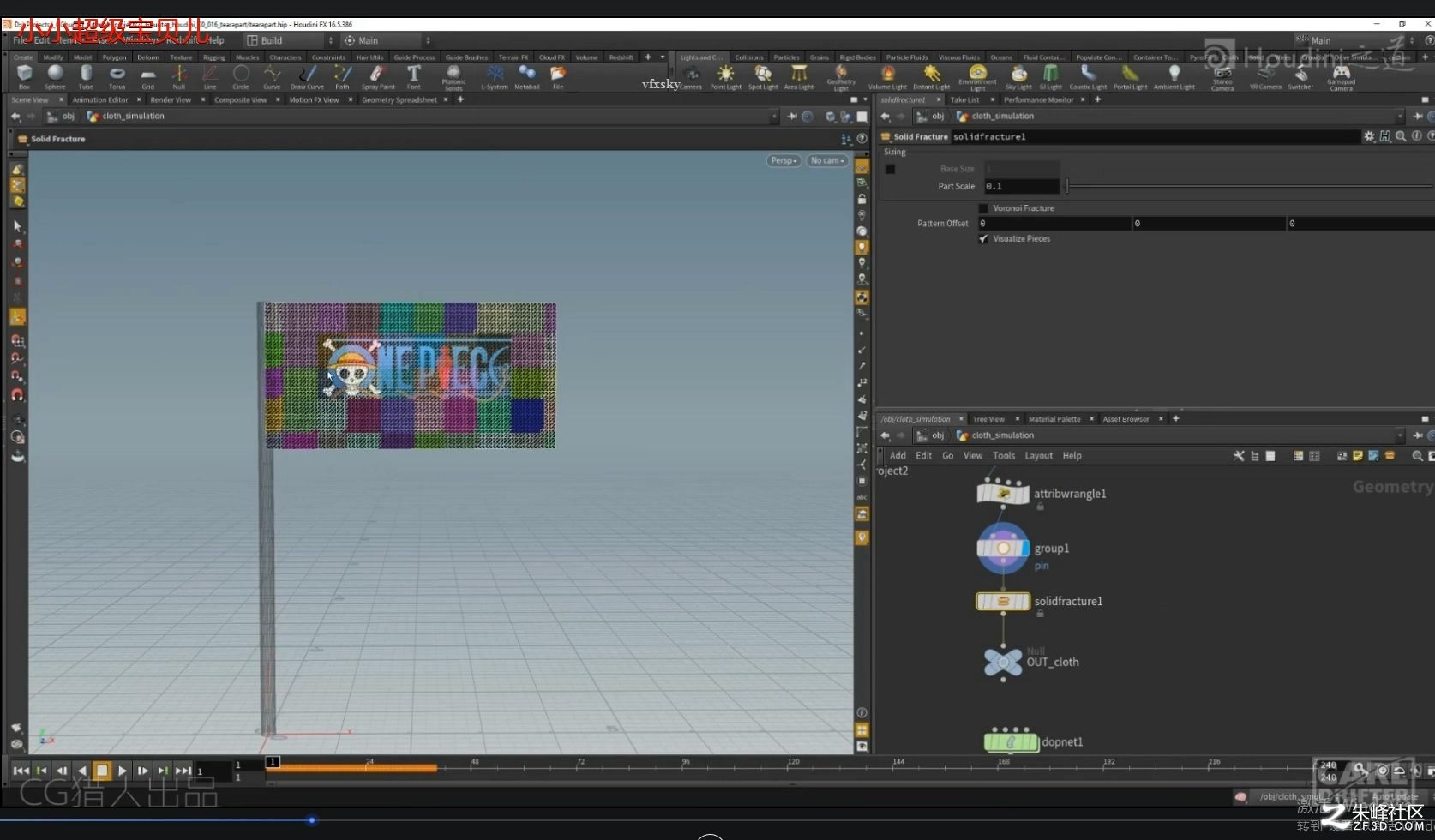Select the Spray Paint tool
Image resolution: width=1435 pixels, height=840 pixels.
[378, 76]
